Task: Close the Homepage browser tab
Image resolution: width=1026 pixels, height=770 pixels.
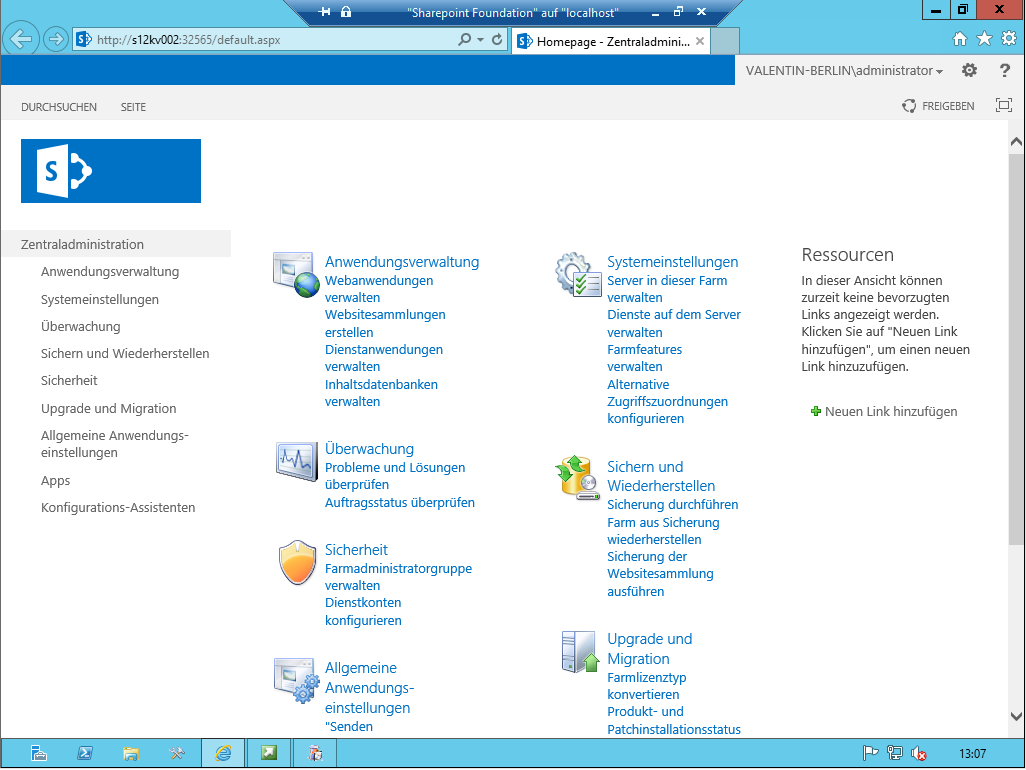Action: click(x=699, y=41)
